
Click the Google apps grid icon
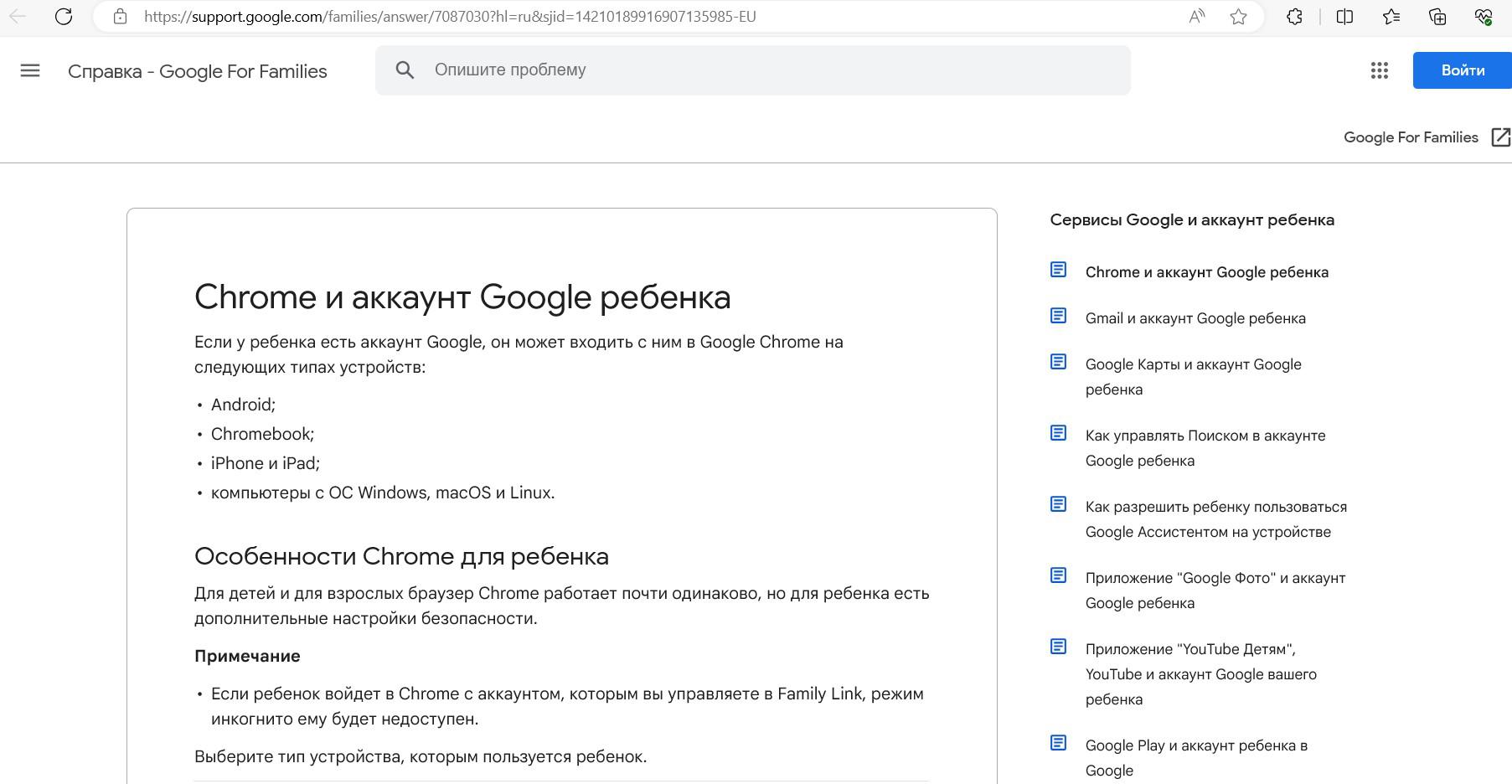tap(1379, 71)
